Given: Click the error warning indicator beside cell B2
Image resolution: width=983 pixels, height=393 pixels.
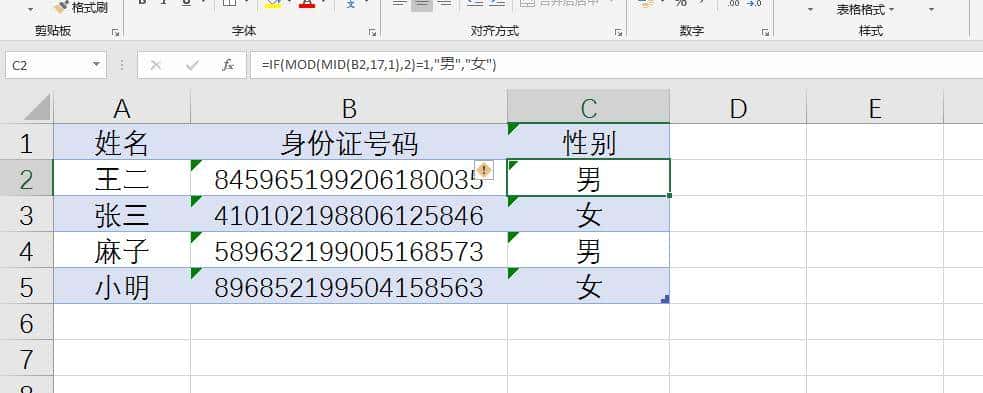Looking at the screenshot, I should 485,170.
